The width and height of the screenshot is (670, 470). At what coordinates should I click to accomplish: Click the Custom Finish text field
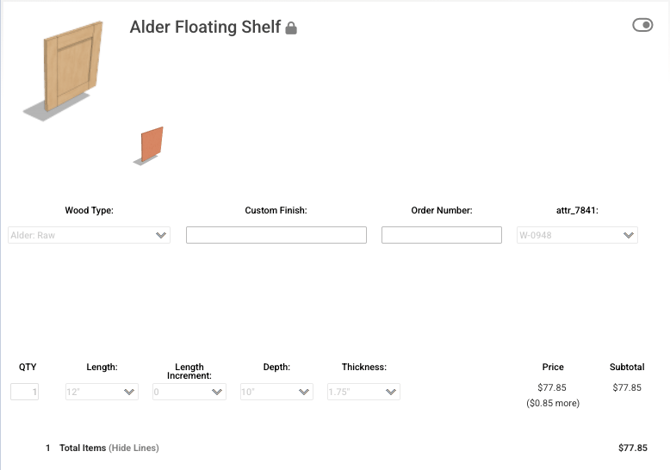pyautogui.click(x=276, y=235)
